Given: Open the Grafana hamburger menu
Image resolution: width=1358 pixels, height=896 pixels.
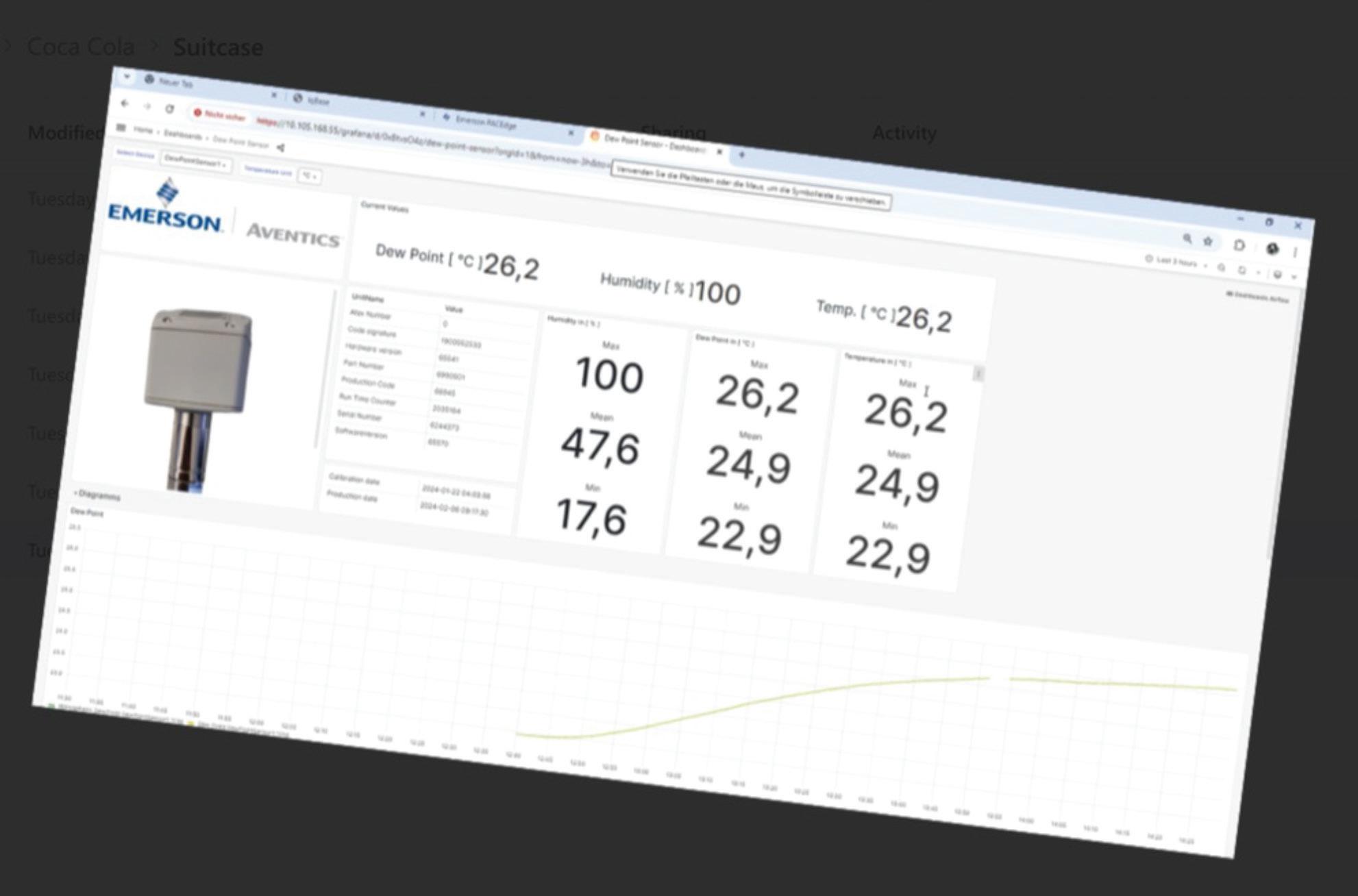Looking at the screenshot, I should pyautogui.click(x=121, y=127).
